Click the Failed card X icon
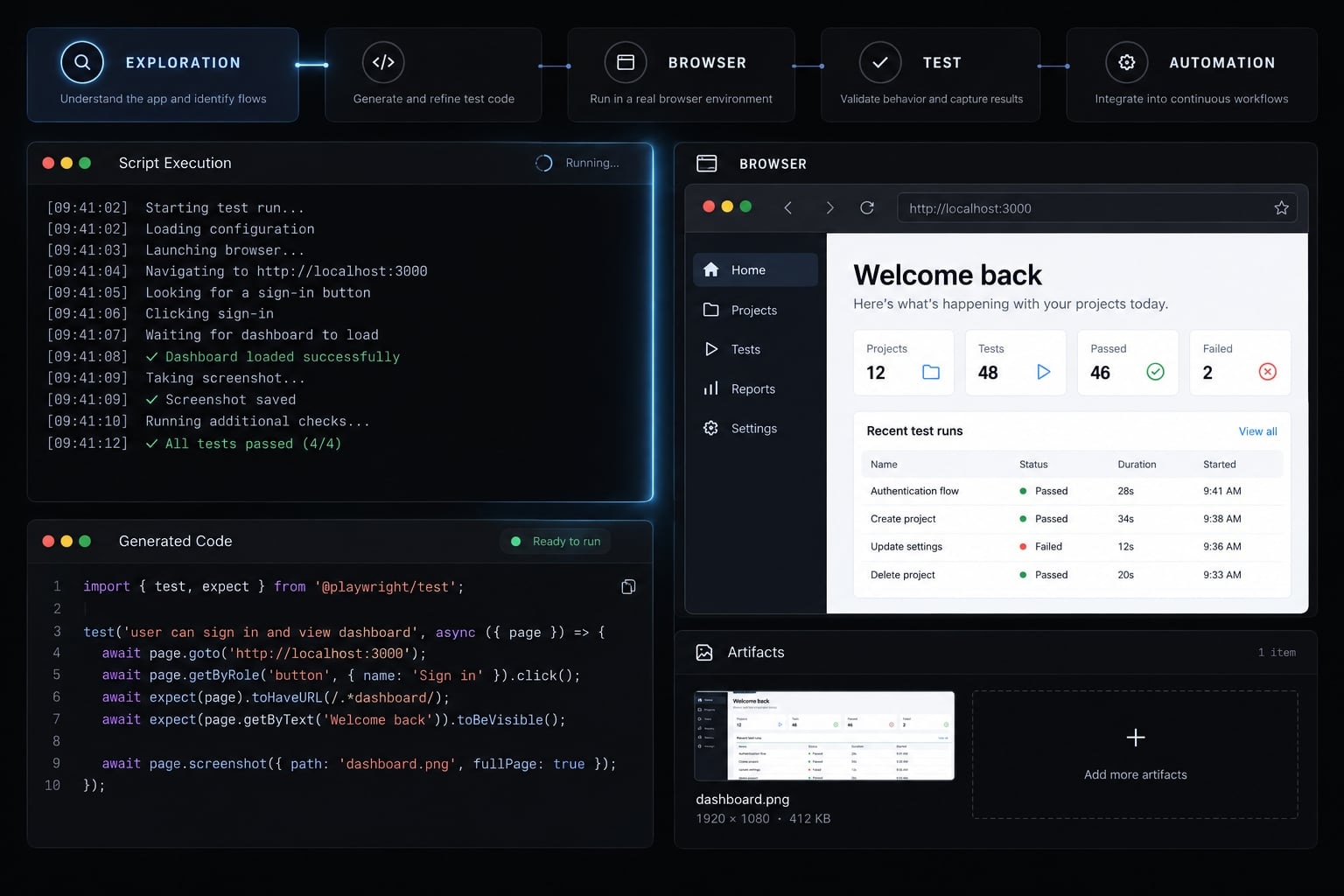Viewport: 1344px width, 896px height. [1267, 372]
